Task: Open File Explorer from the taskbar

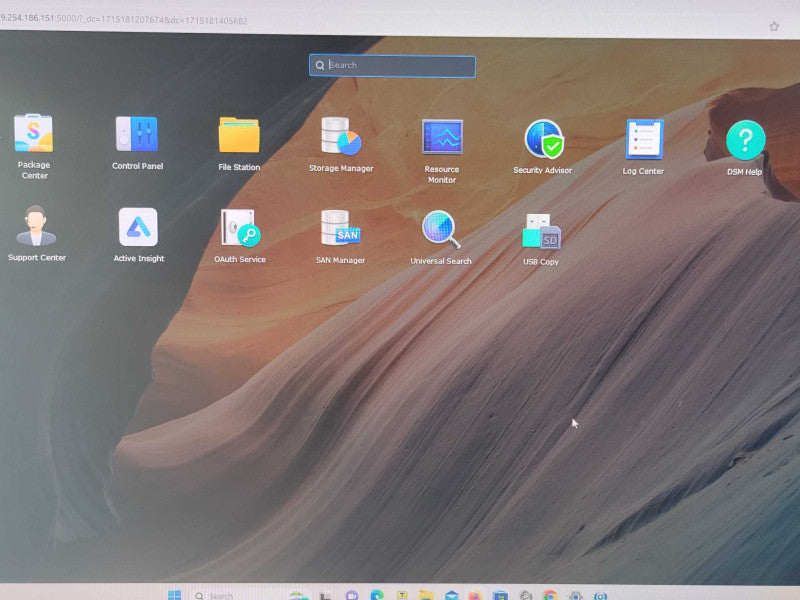Action: click(x=426, y=595)
